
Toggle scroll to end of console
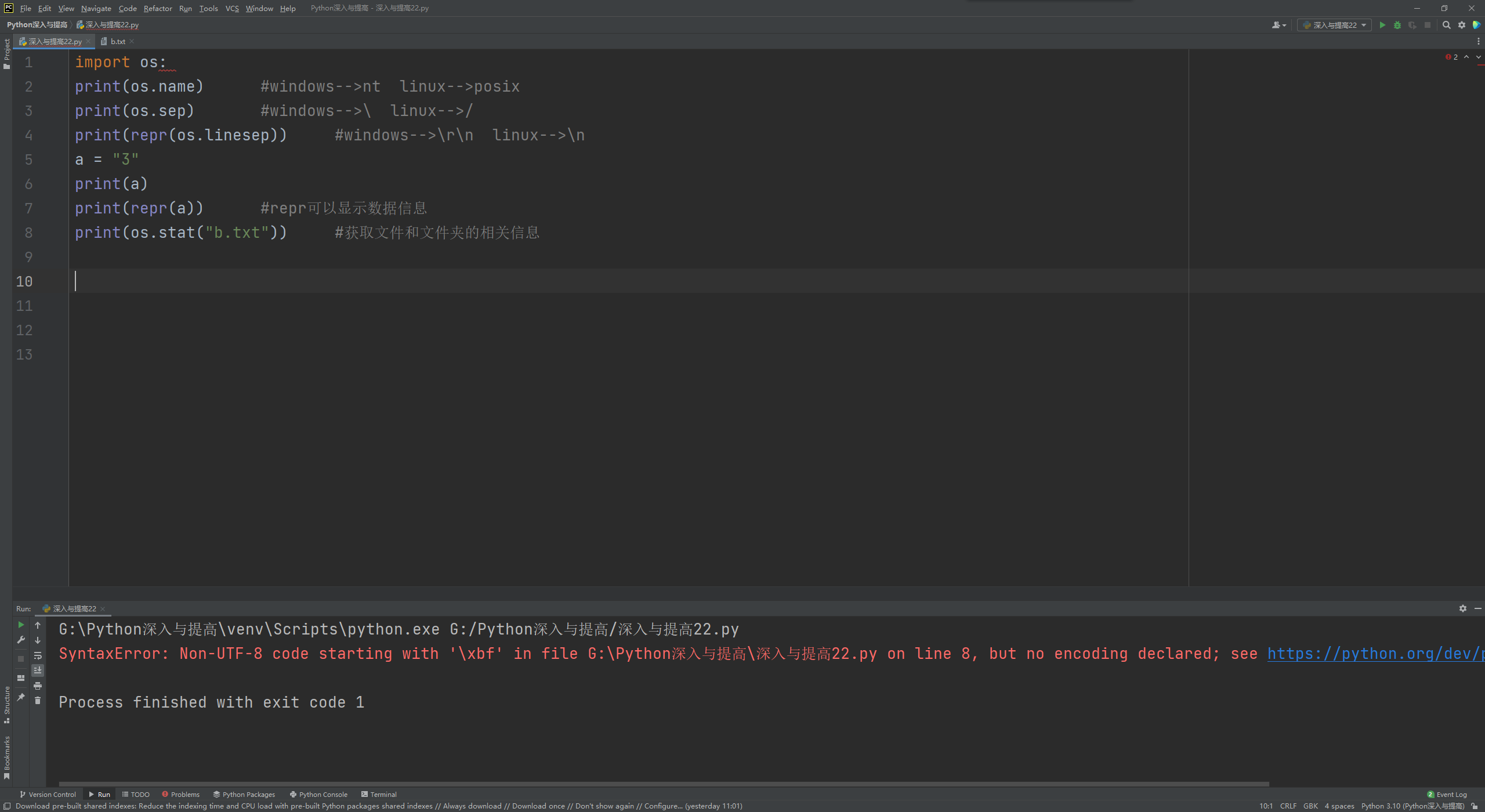[38, 670]
